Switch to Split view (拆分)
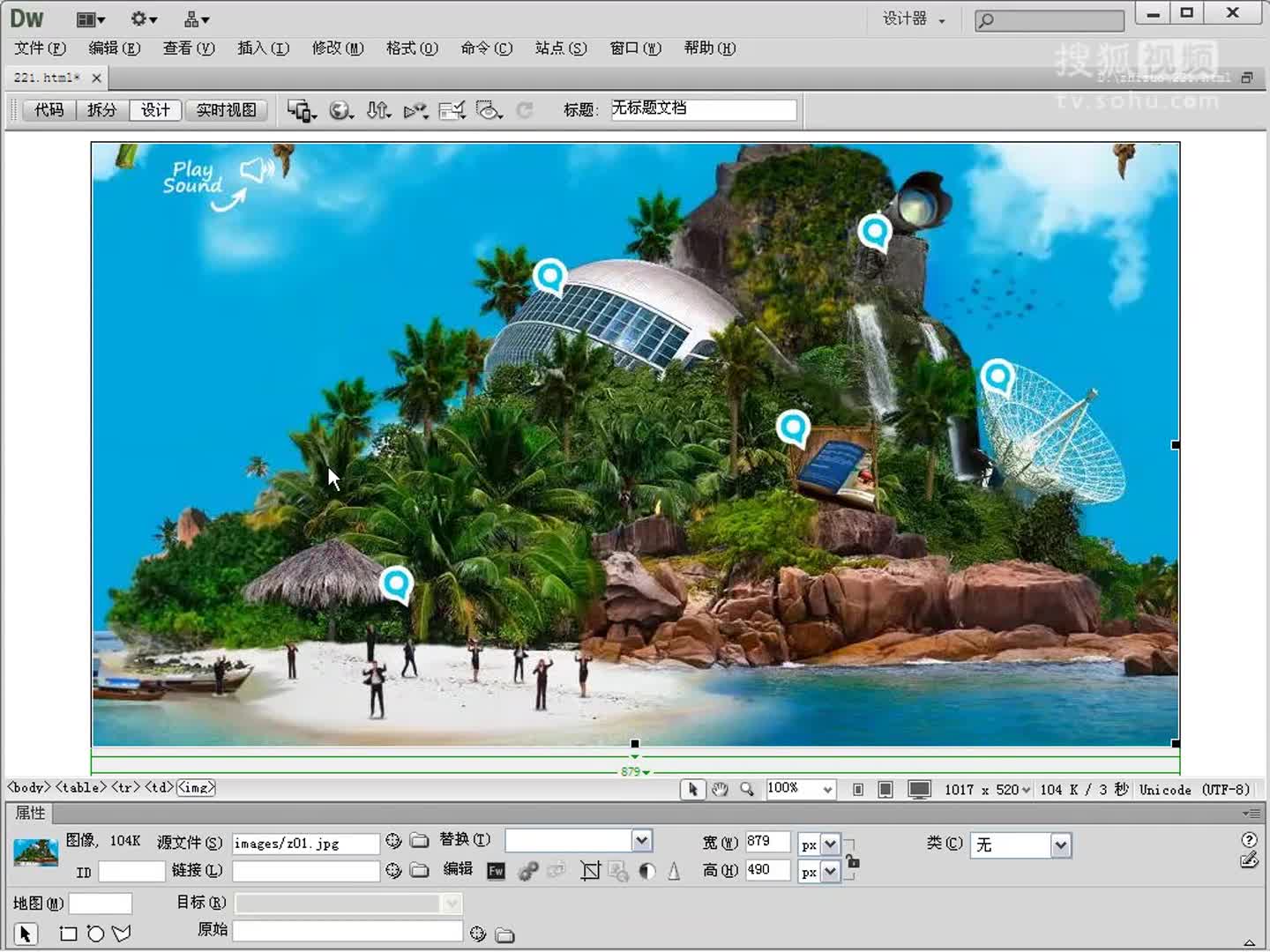Viewport: 1270px width, 952px height. (102, 110)
